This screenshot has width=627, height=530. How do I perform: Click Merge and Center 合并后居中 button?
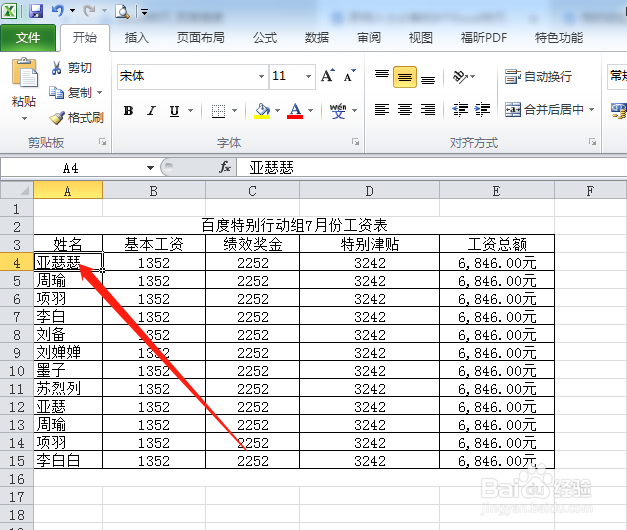coord(544,109)
